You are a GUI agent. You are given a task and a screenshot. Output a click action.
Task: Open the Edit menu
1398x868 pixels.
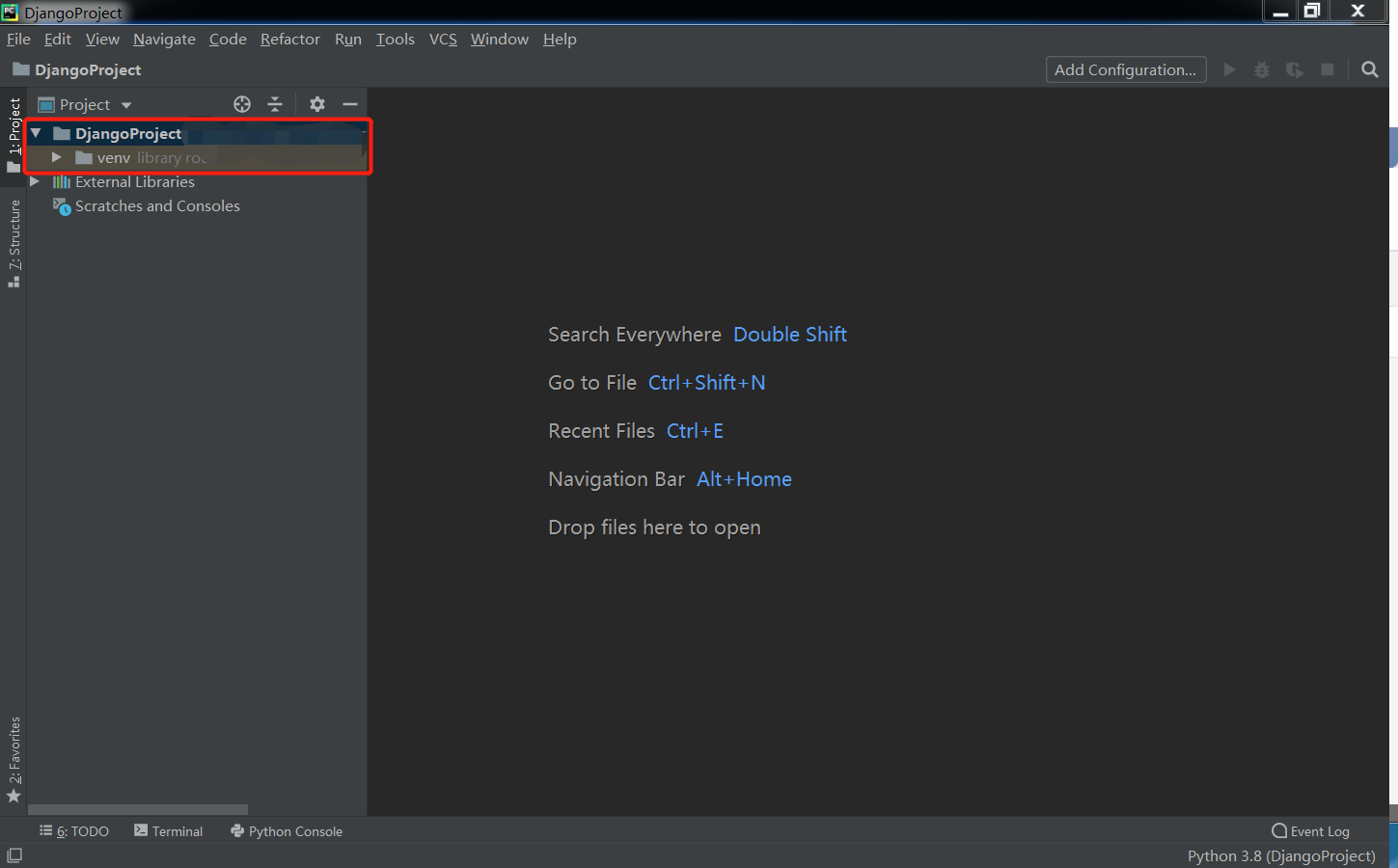[58, 39]
